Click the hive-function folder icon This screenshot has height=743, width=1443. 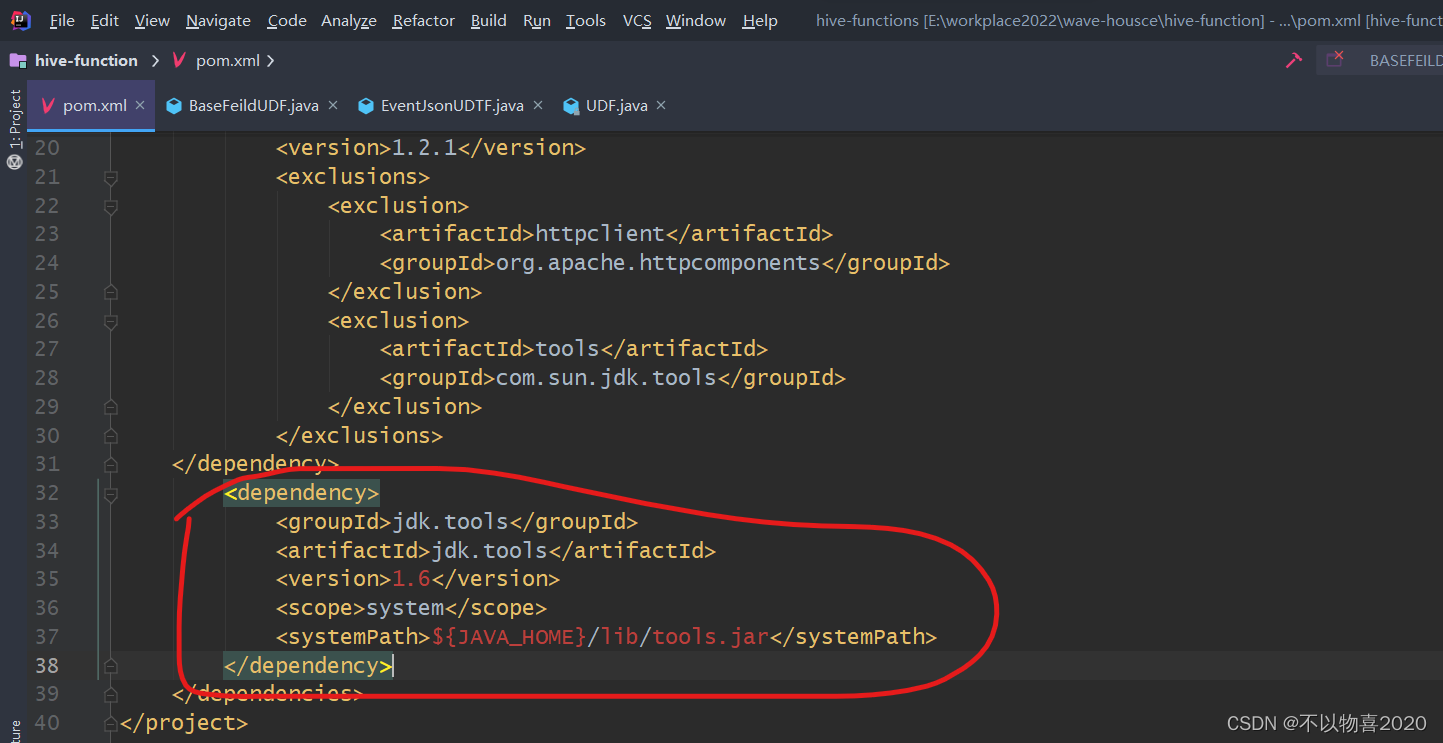click(18, 61)
